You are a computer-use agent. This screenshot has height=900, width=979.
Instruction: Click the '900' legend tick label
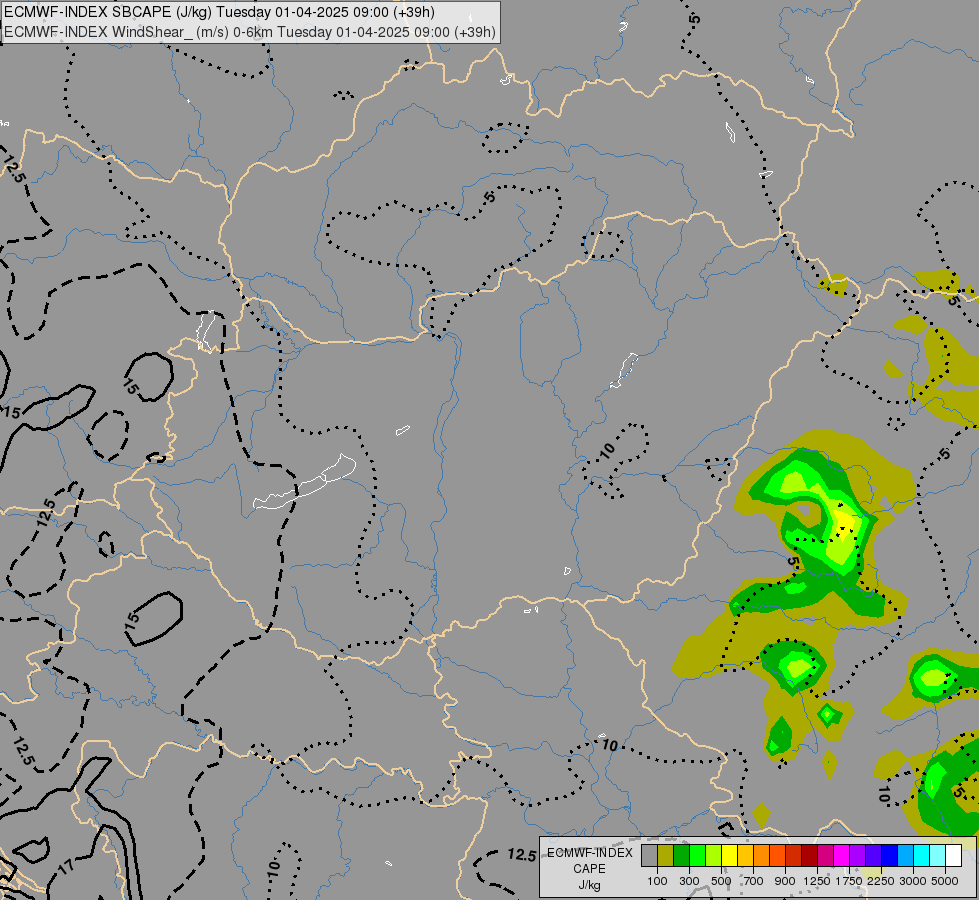[785, 881]
